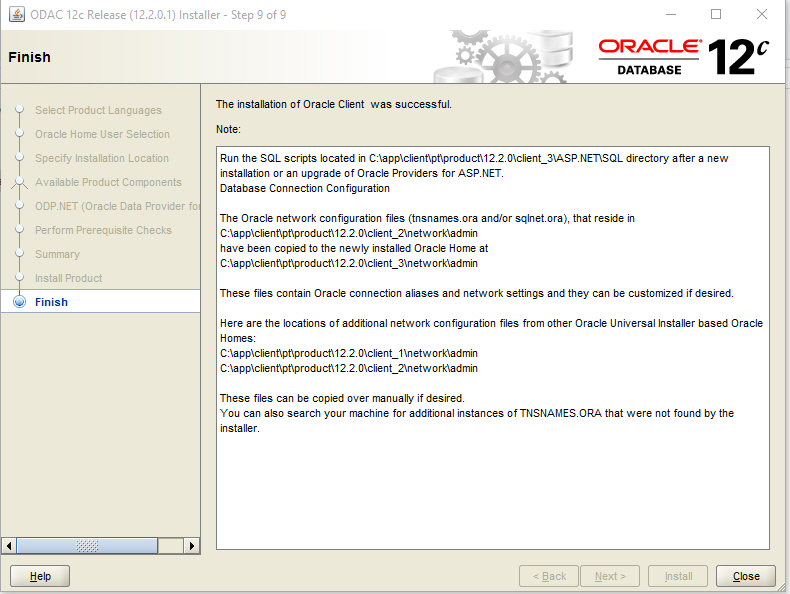Viewport: 790px width, 594px height.
Task: Click 'These files contain Oracle connection aliases' line
Action: [477, 293]
